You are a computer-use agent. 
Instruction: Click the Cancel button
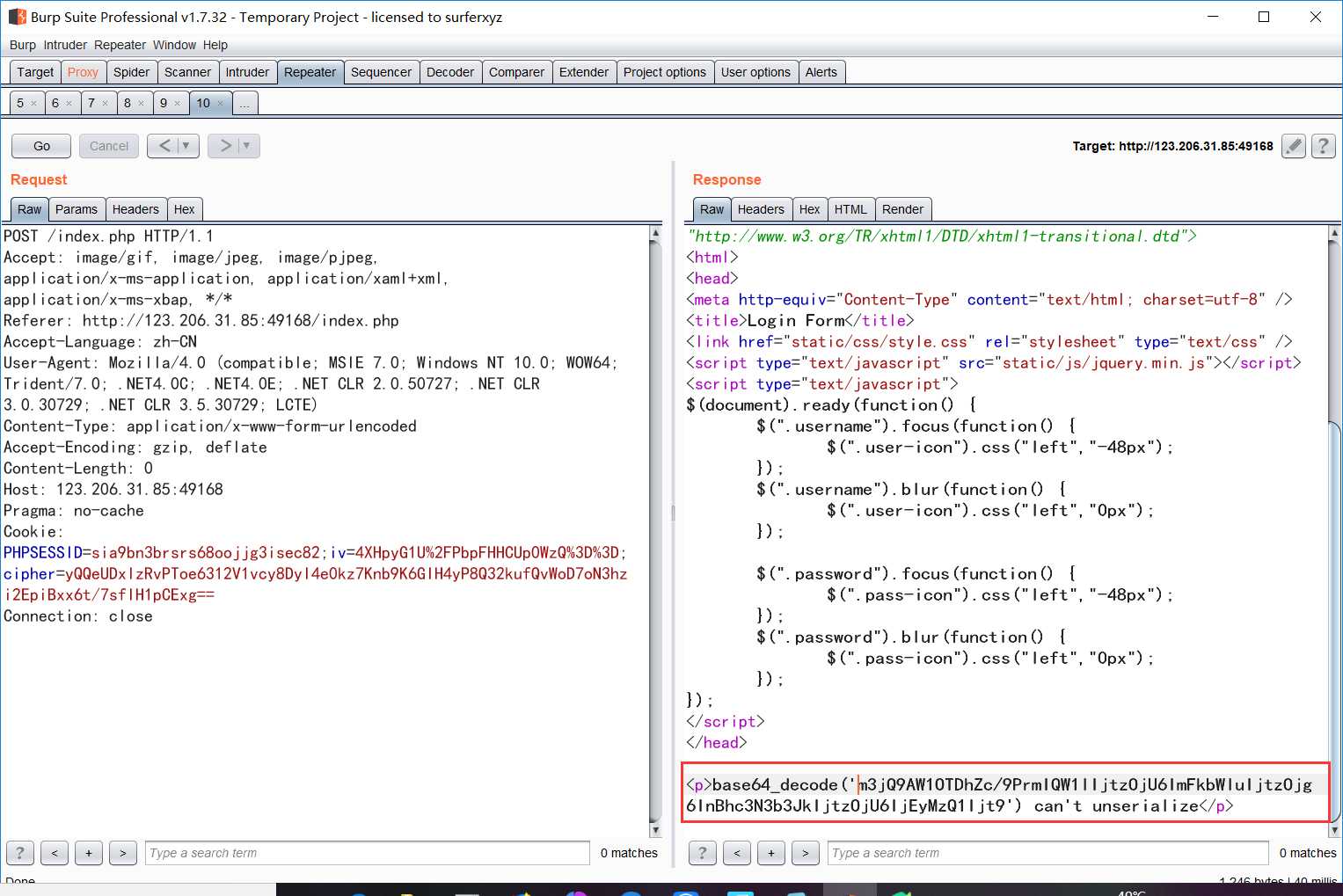pyautogui.click(x=109, y=146)
